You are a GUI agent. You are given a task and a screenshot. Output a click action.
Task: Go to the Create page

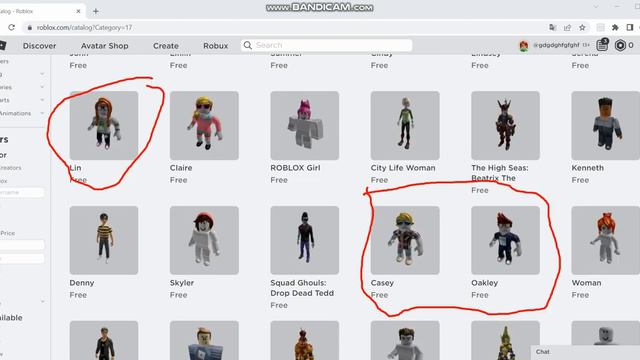[166, 46]
